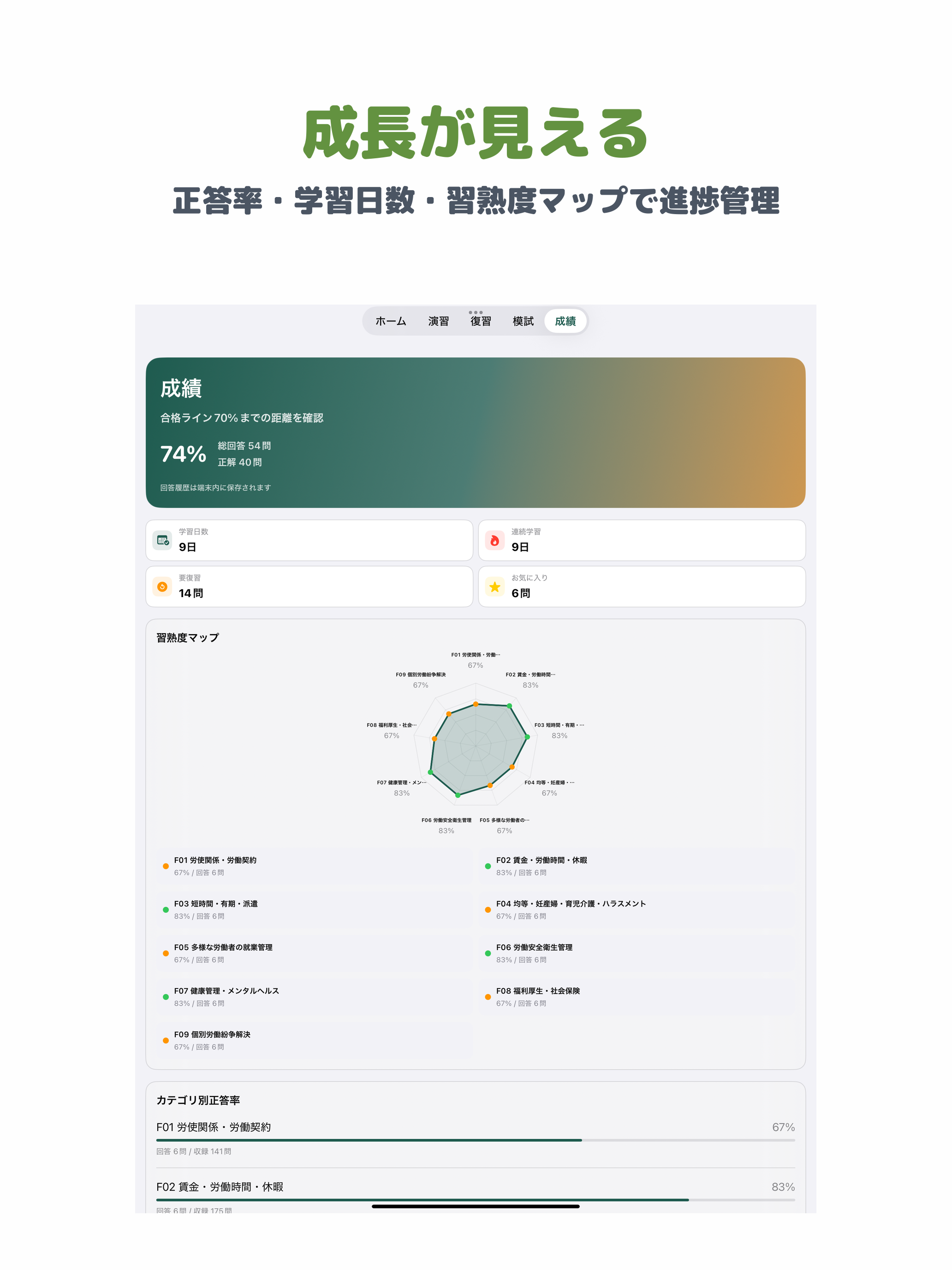952x1270 pixels.
Task: Open the お気に入り 6問 card
Action: click(x=642, y=586)
